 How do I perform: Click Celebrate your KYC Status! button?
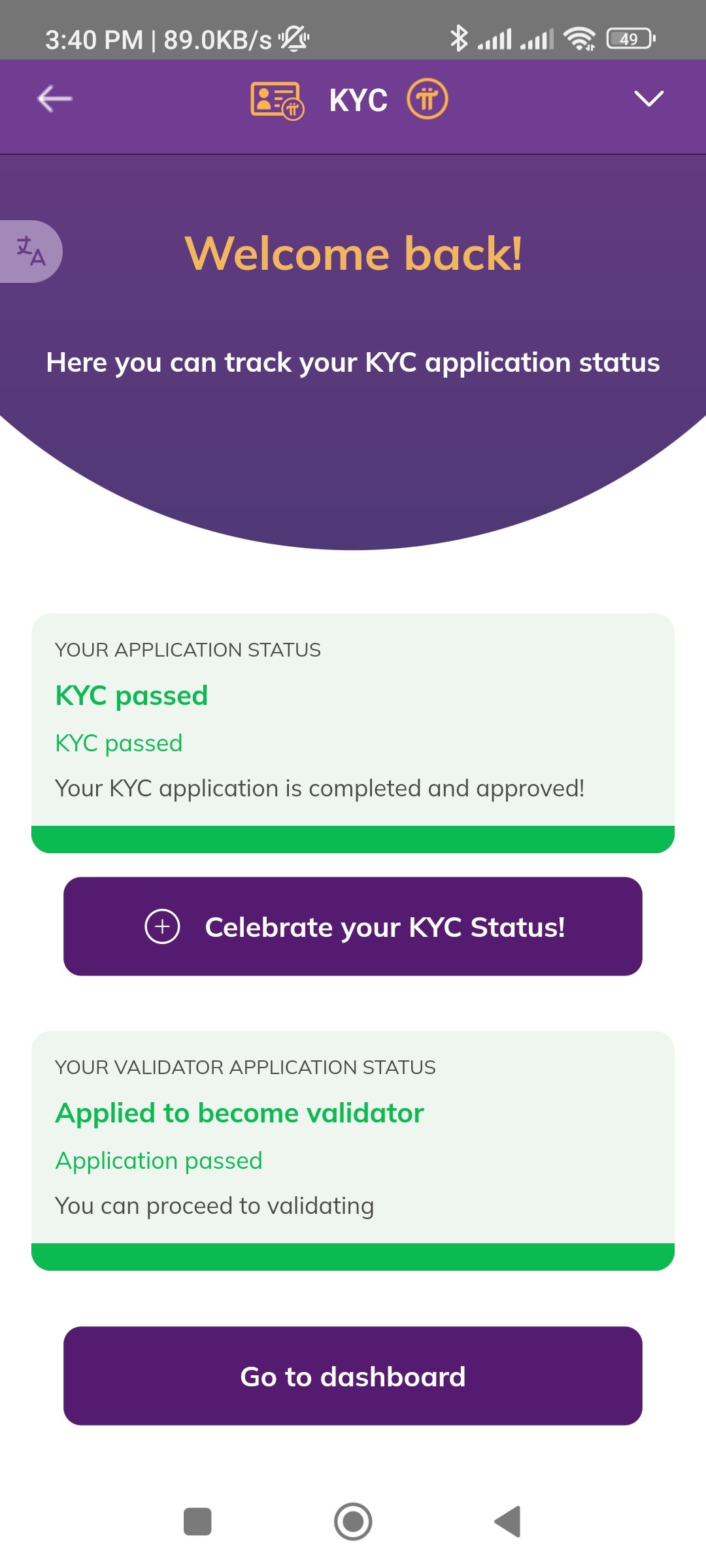click(x=353, y=926)
